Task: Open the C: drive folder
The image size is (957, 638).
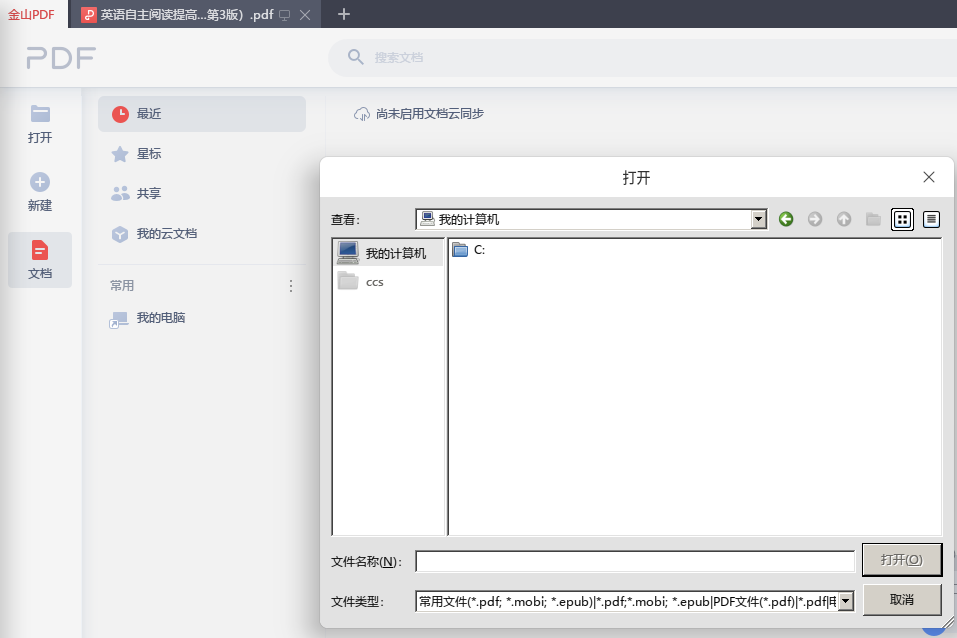Action: click(469, 250)
